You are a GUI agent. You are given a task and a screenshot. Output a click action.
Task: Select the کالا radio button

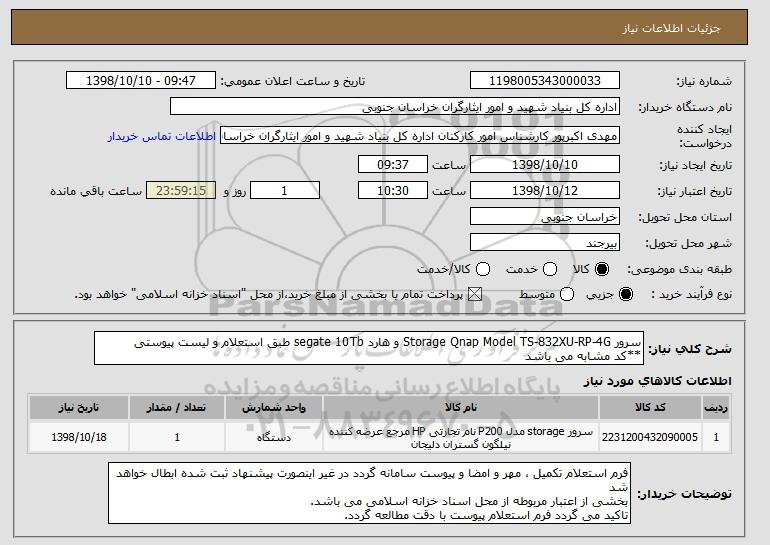602,269
